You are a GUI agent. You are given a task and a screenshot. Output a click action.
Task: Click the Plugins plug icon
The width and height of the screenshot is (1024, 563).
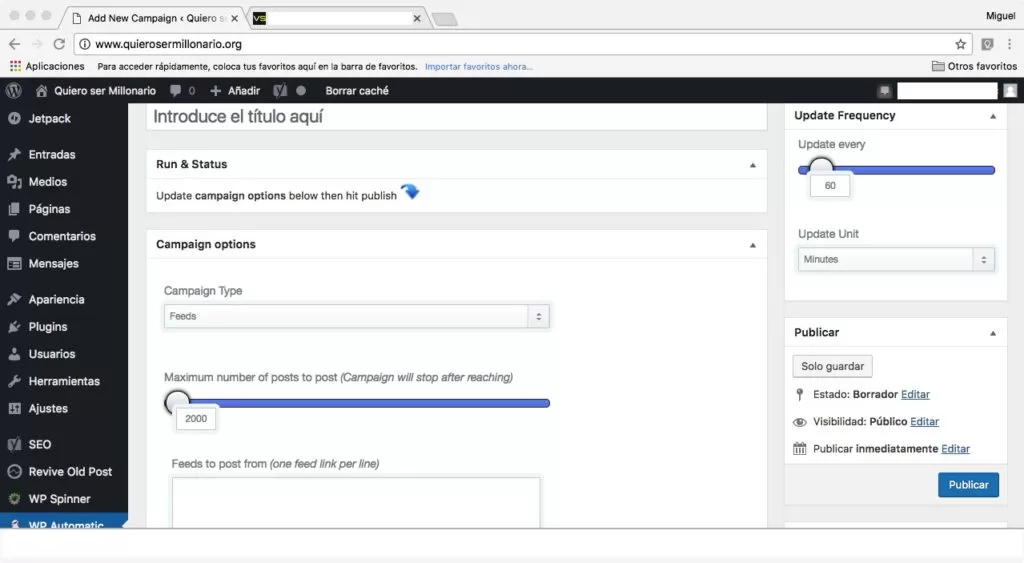point(14,327)
